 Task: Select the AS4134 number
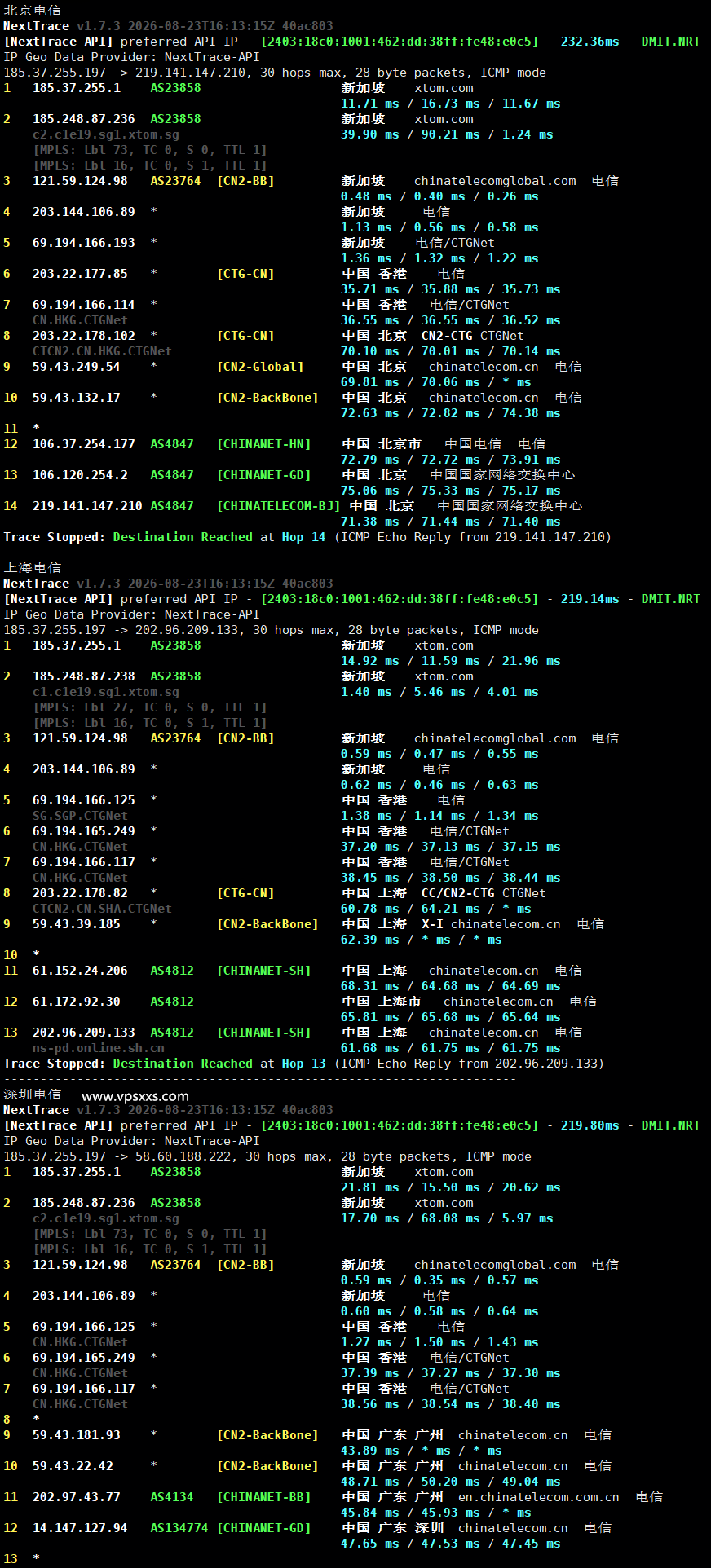click(x=172, y=1497)
